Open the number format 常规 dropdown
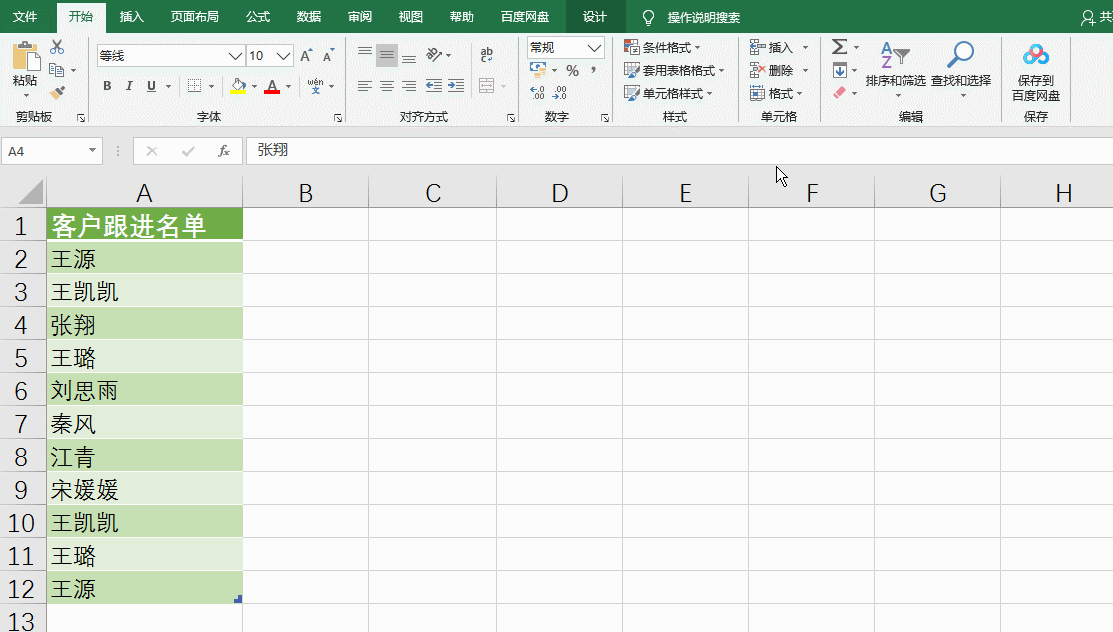The image size is (1113, 632). point(596,47)
